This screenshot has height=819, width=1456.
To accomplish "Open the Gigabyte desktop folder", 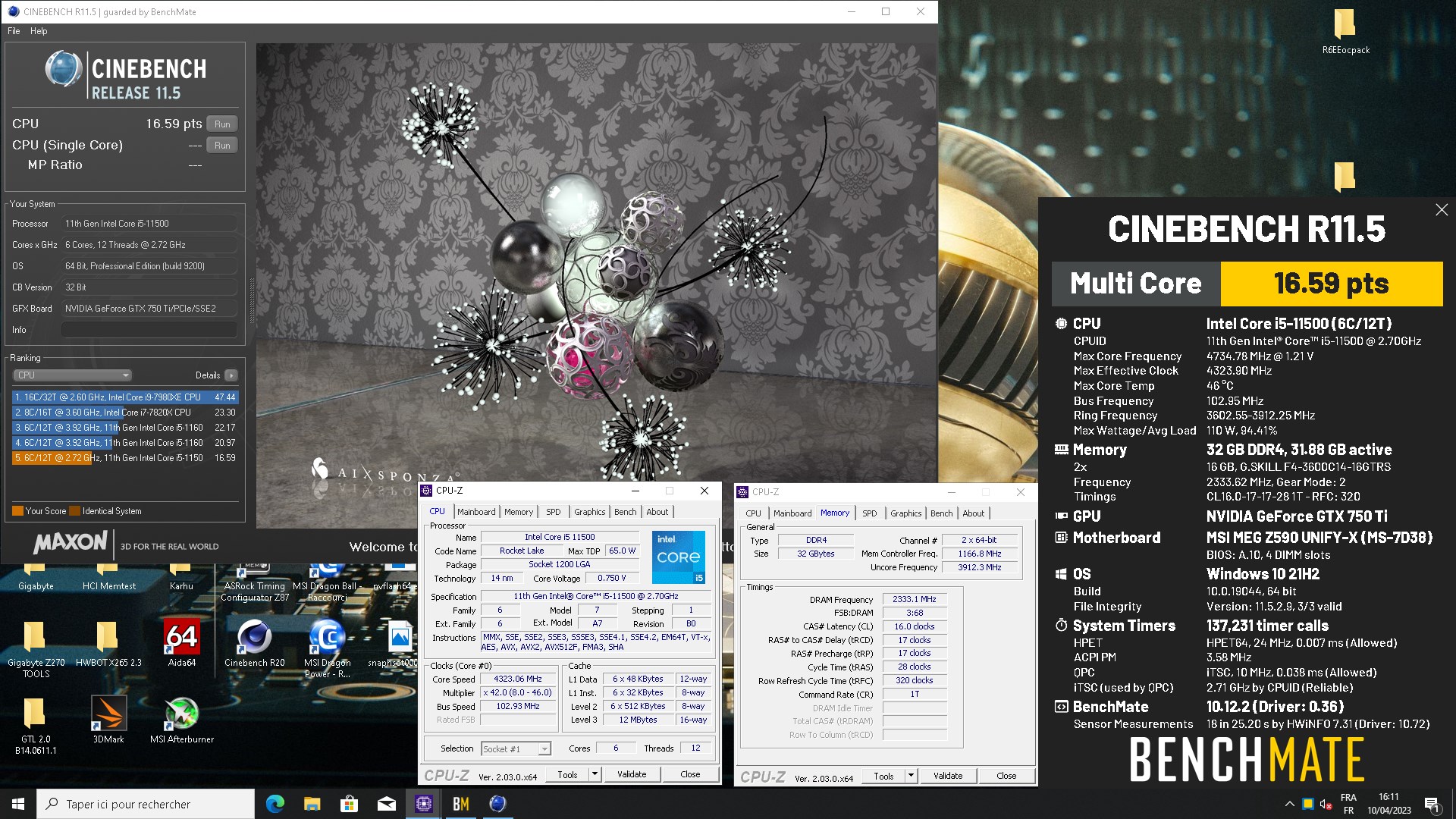I will [36, 578].
